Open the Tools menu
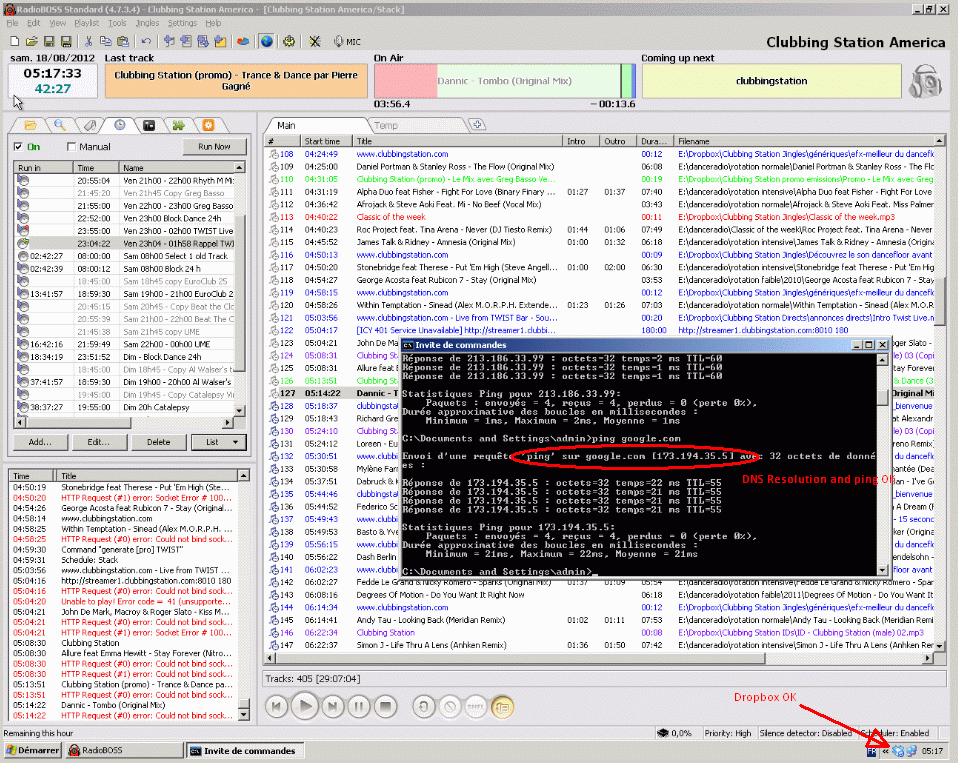 (x=117, y=23)
